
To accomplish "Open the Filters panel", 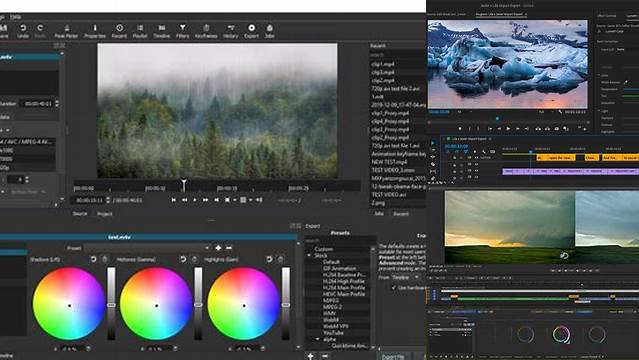I will [x=182, y=31].
